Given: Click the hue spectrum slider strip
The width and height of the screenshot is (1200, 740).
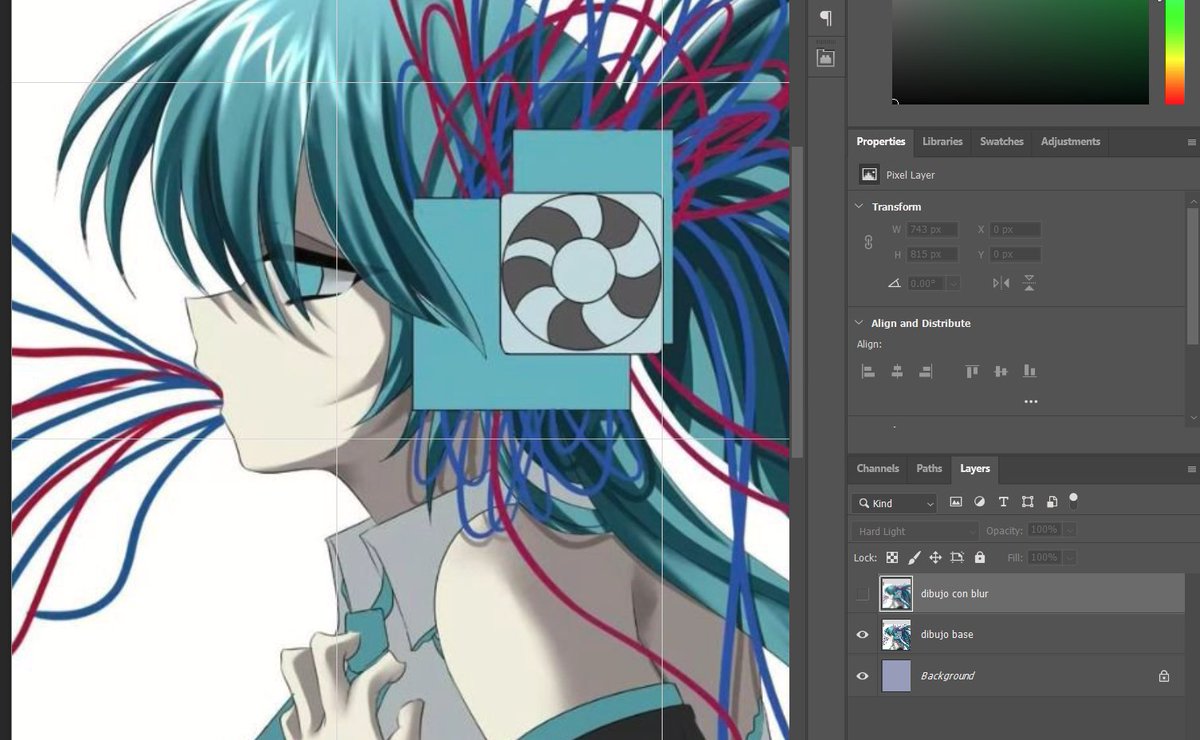Looking at the screenshot, I should click(x=1174, y=50).
